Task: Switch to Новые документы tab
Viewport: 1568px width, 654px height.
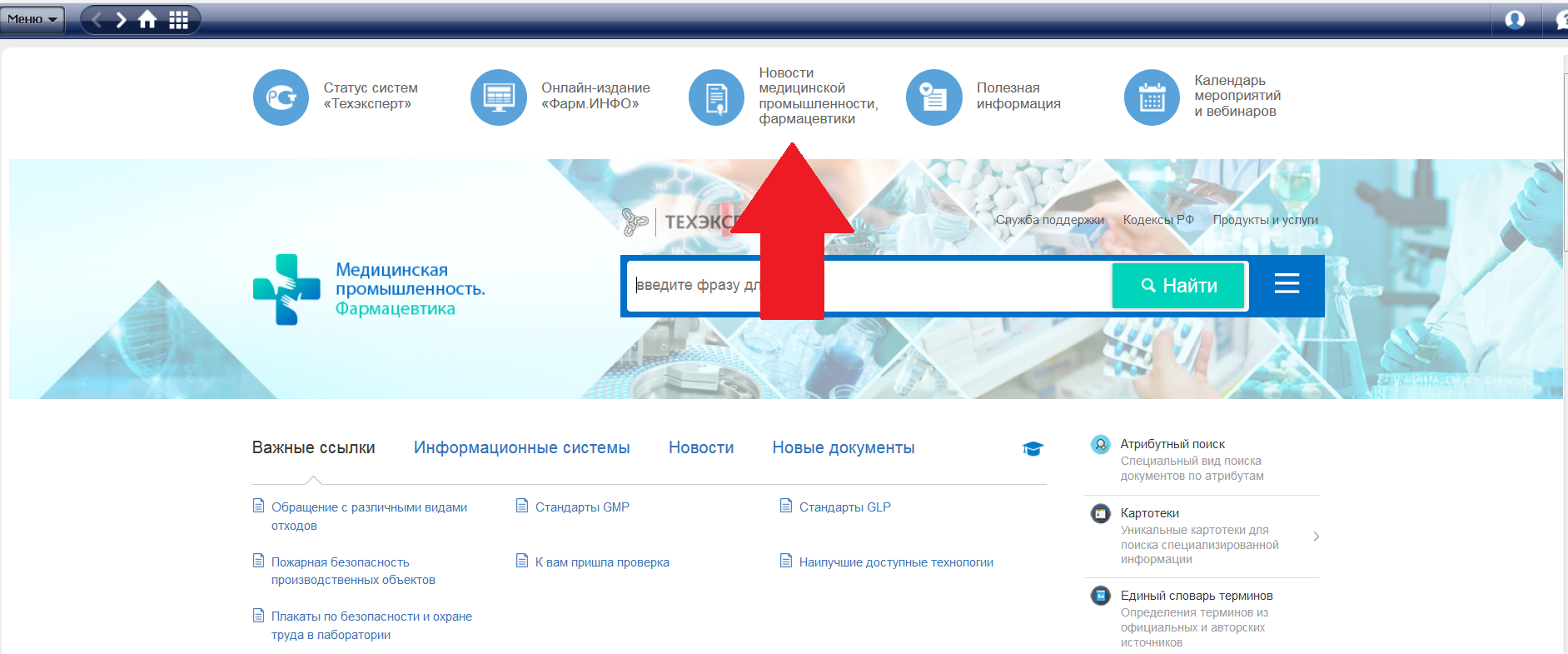Action: [844, 448]
